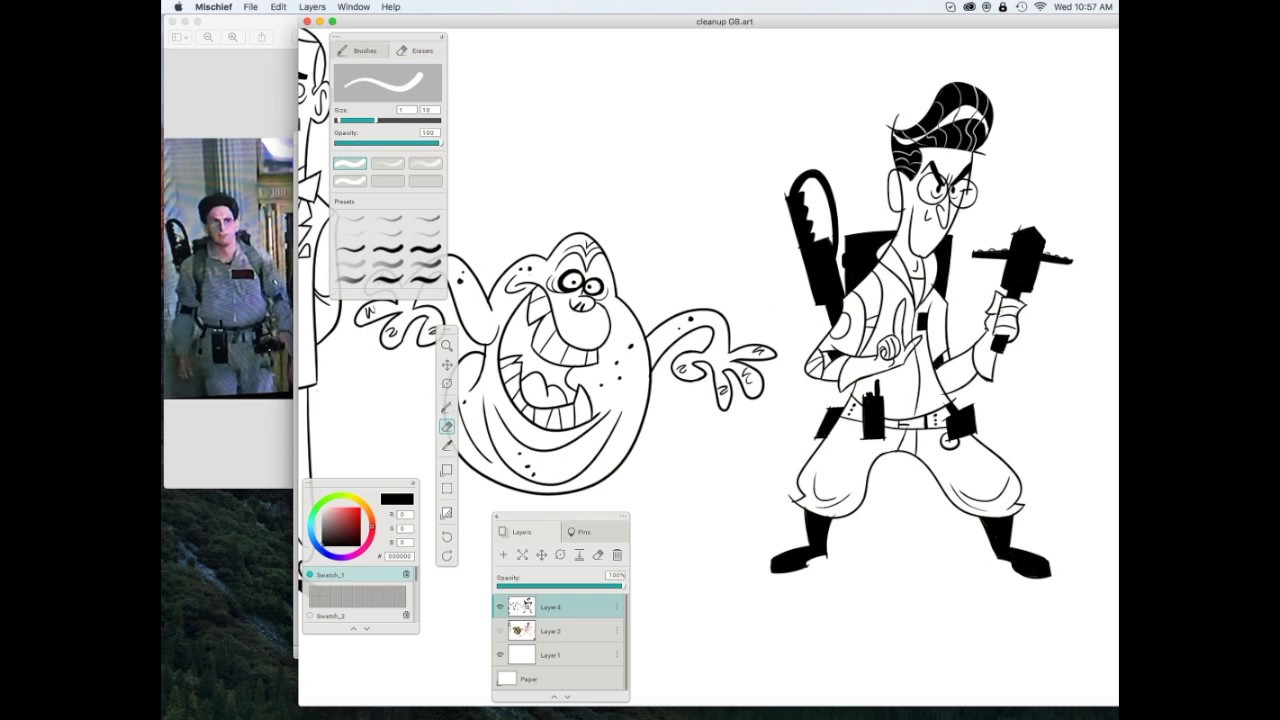Select the dashed rectangle selection tool
Viewport: 1280px width, 720px height.
(447, 489)
